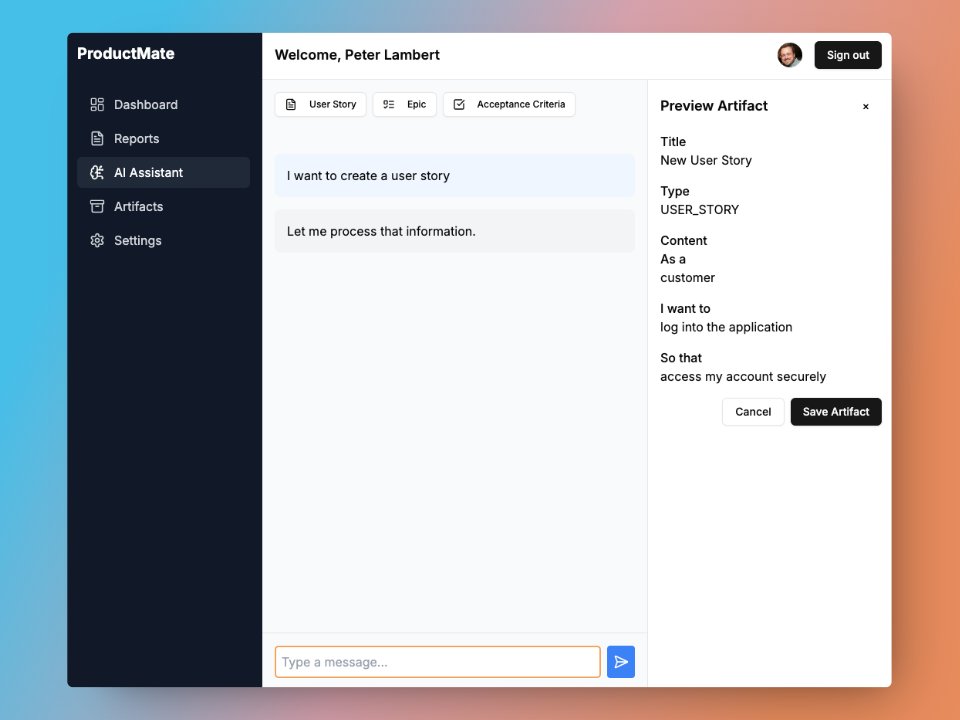Open Settings via the gear icon

pos(96,240)
